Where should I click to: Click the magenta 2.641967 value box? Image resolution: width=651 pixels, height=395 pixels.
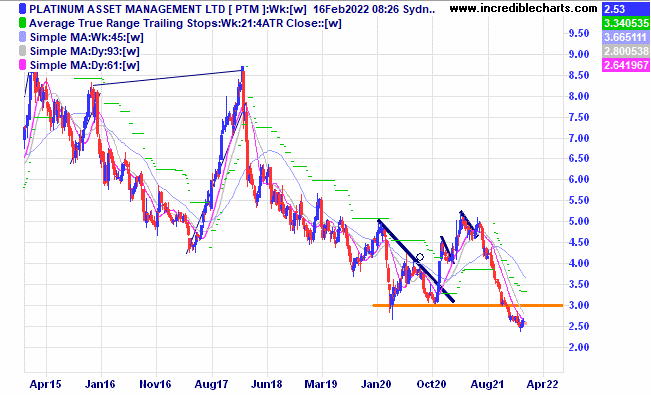coord(626,65)
